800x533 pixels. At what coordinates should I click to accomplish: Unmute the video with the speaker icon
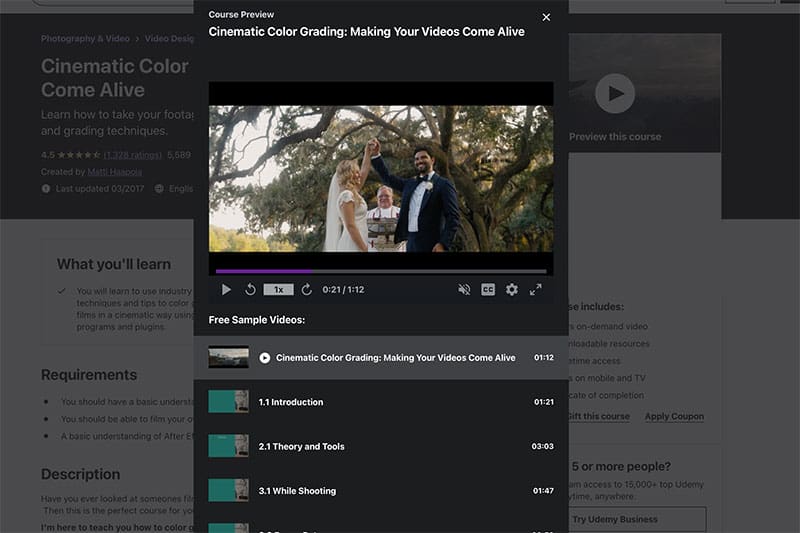click(464, 290)
